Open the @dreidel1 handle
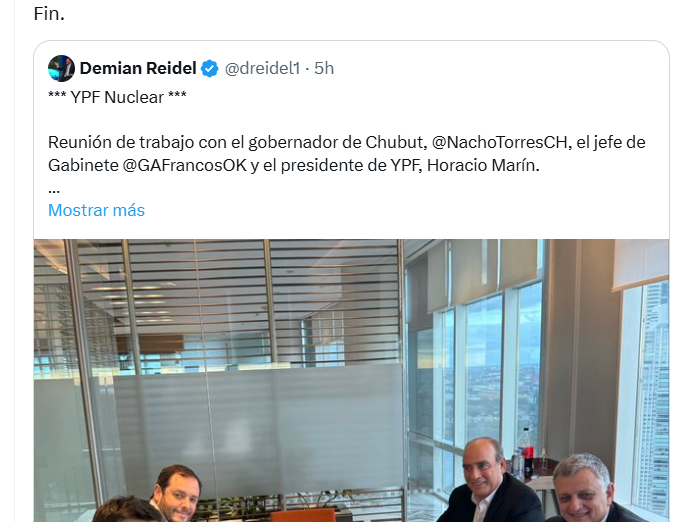This screenshot has height=522, width=682. [x=264, y=68]
